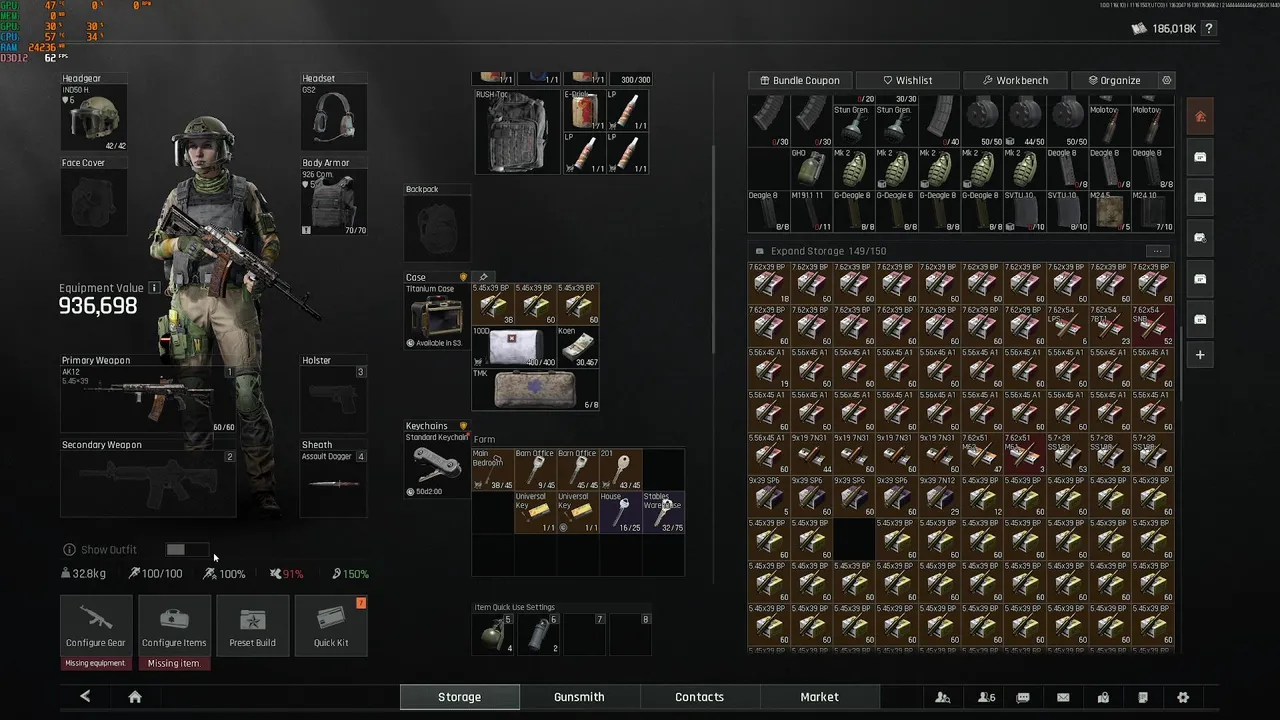Image resolution: width=1280 pixels, height=720 pixels.
Task: Open Expand Storage three-dot menu
Action: [x=1157, y=251]
